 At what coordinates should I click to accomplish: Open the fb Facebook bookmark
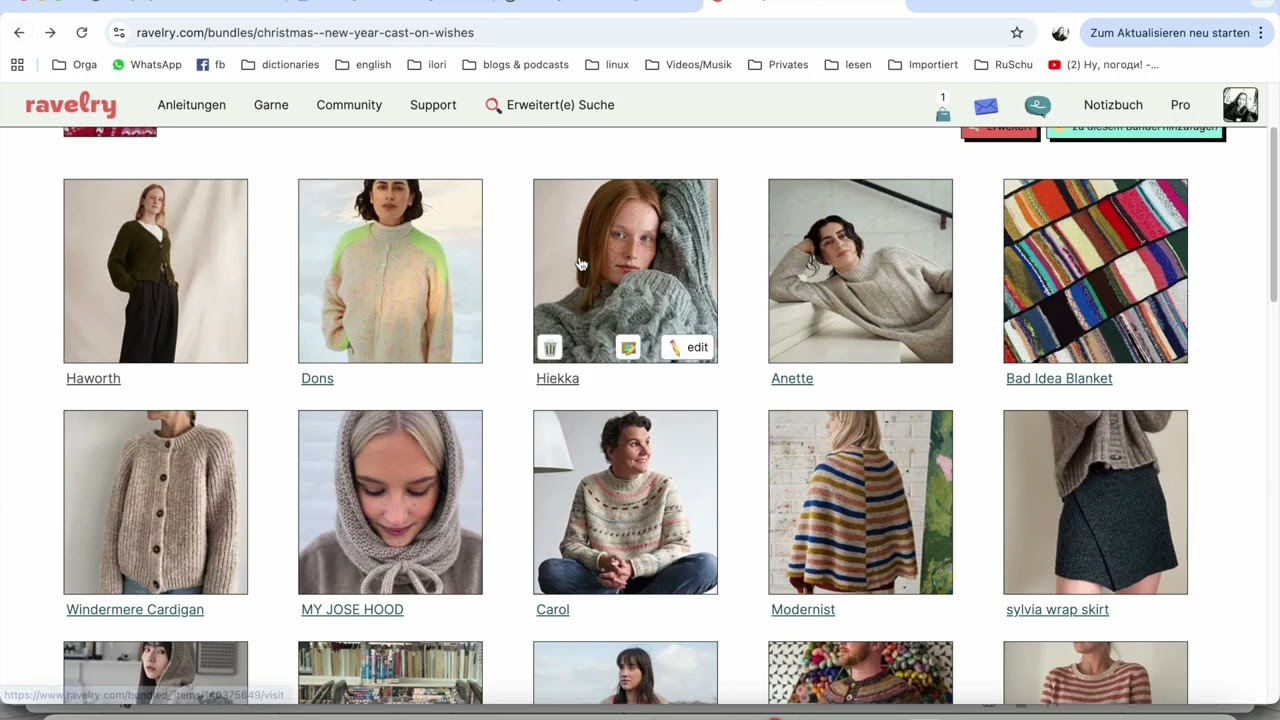(210, 65)
